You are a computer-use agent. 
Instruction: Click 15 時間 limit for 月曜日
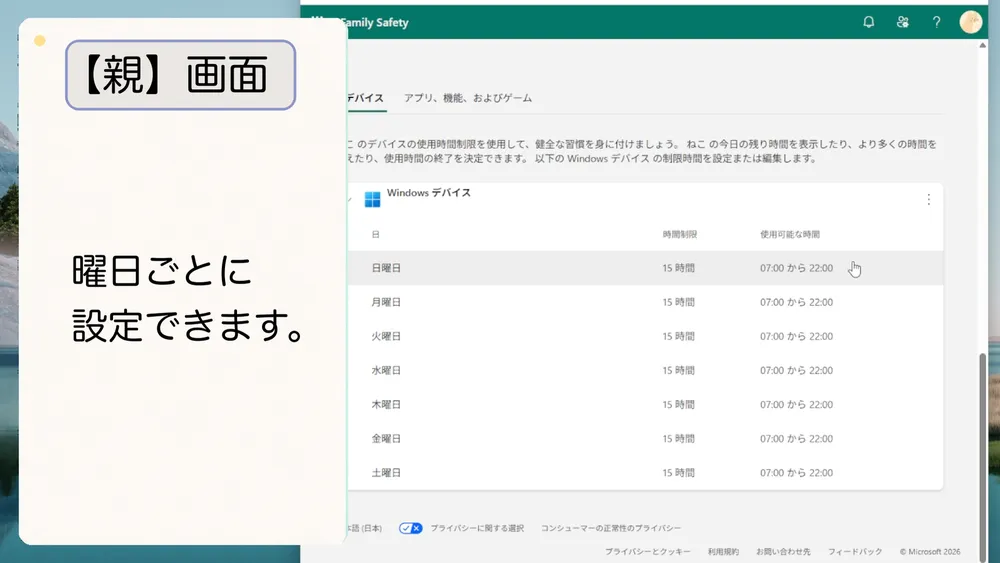tap(678, 302)
